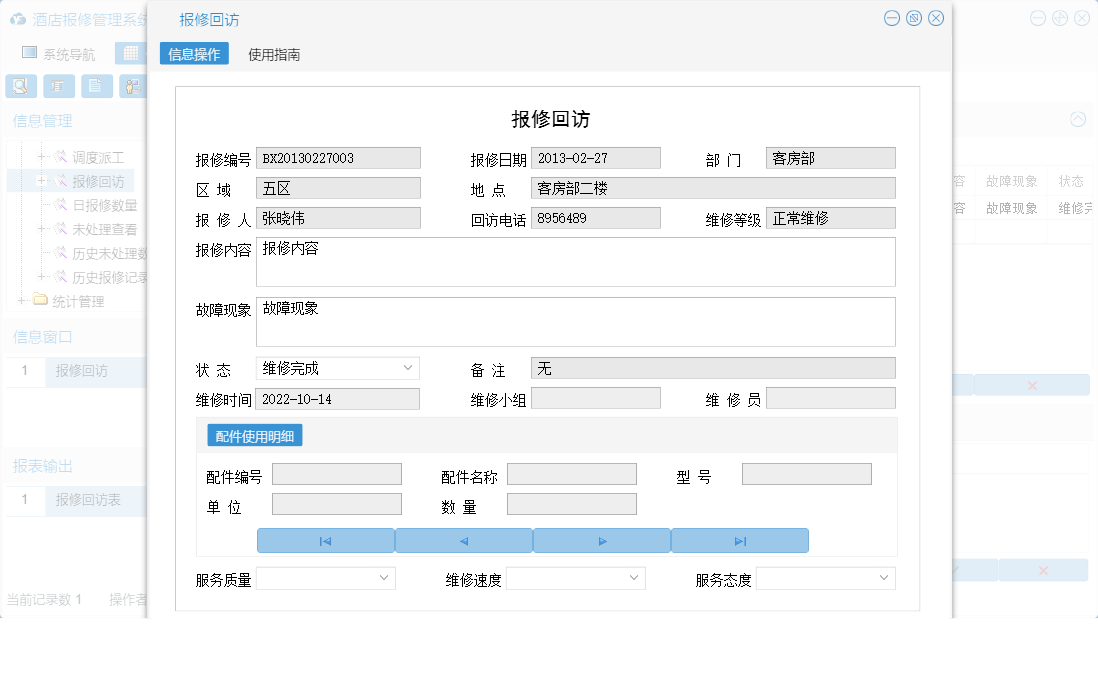Jump to the first record navigation icon

325,540
